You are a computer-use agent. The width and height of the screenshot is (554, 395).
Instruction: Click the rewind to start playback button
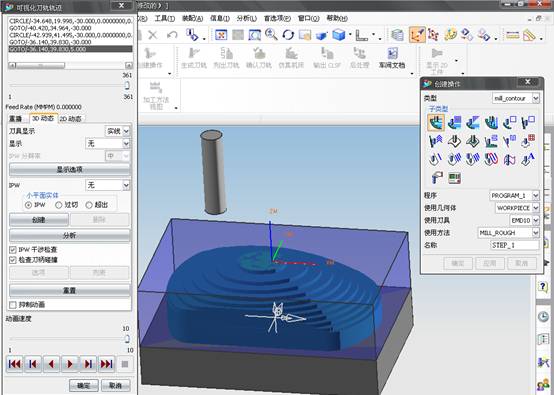point(14,364)
